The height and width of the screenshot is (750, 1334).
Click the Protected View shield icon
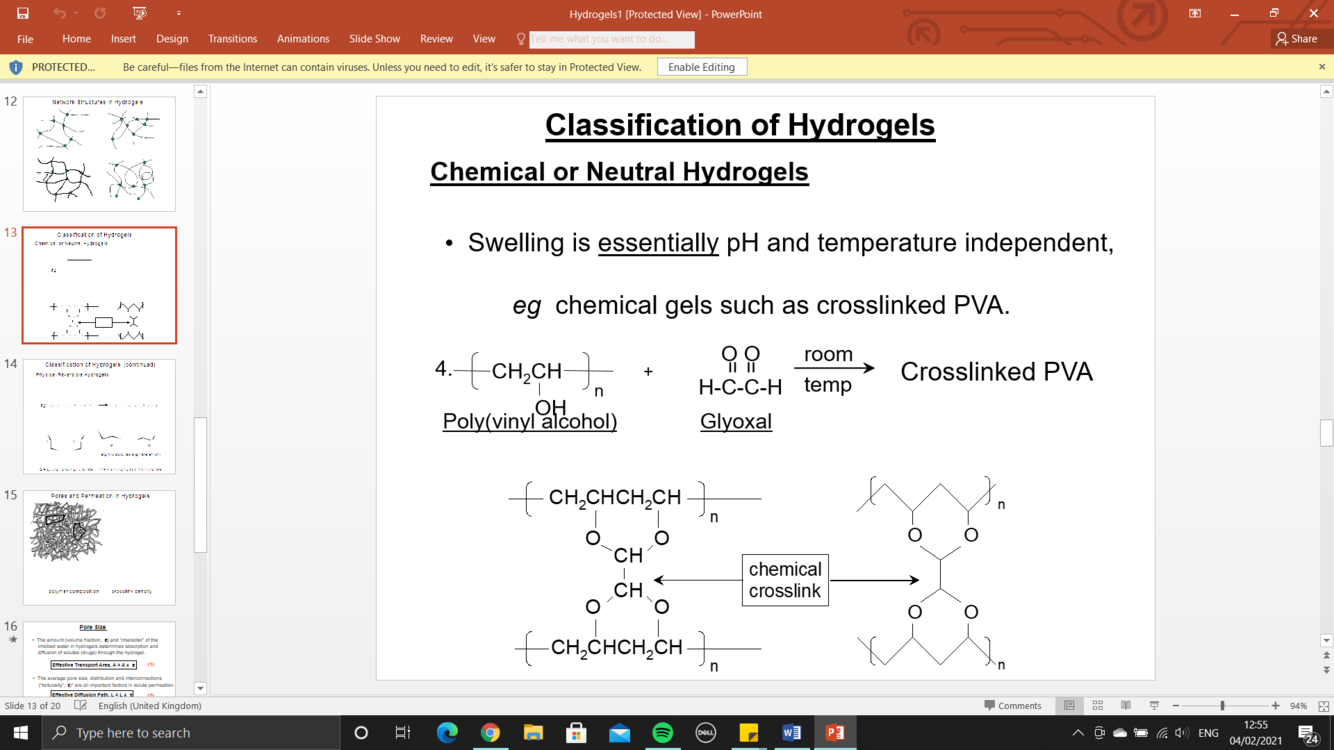pos(15,67)
